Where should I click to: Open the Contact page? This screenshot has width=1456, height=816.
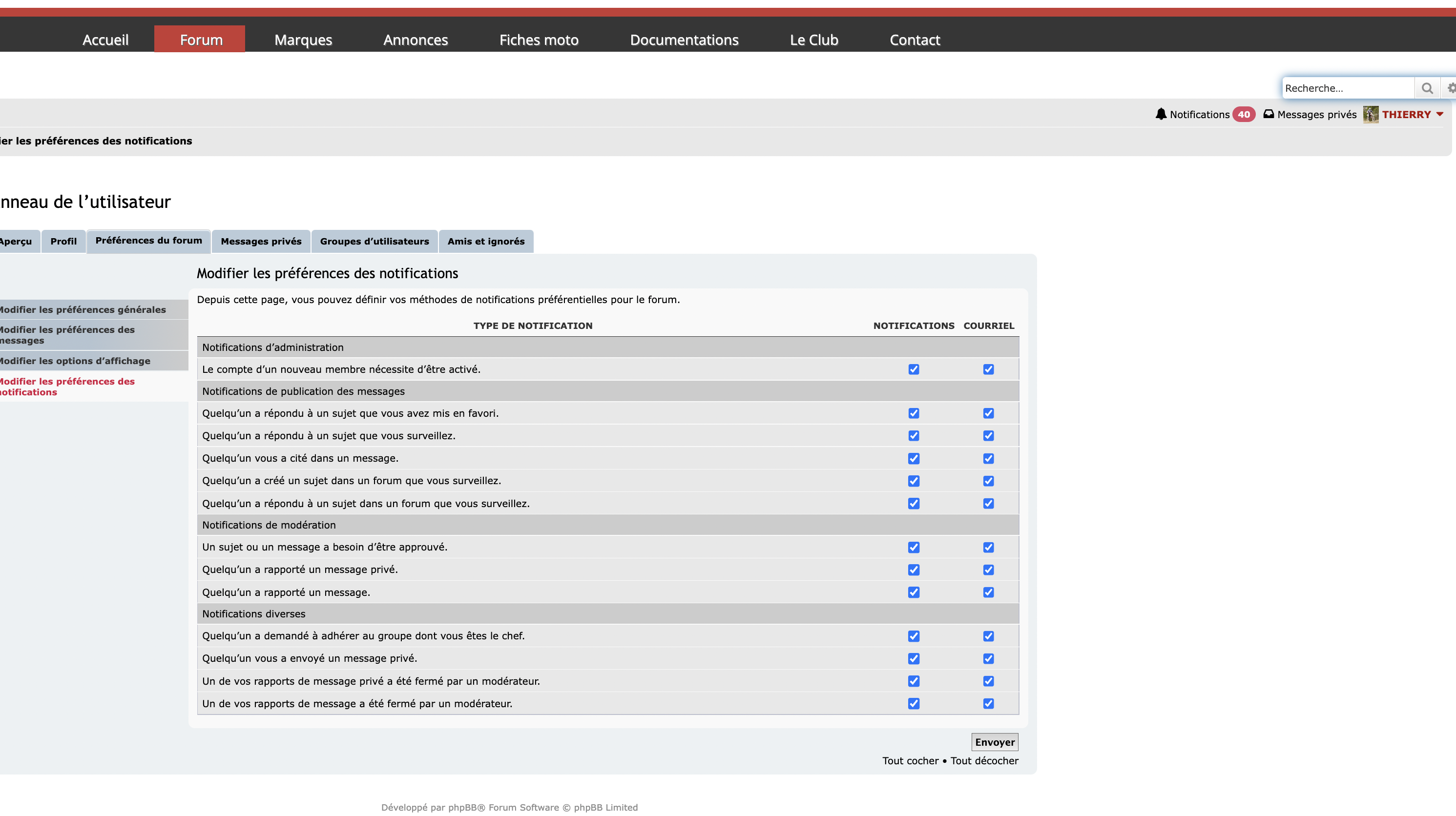pos(915,40)
